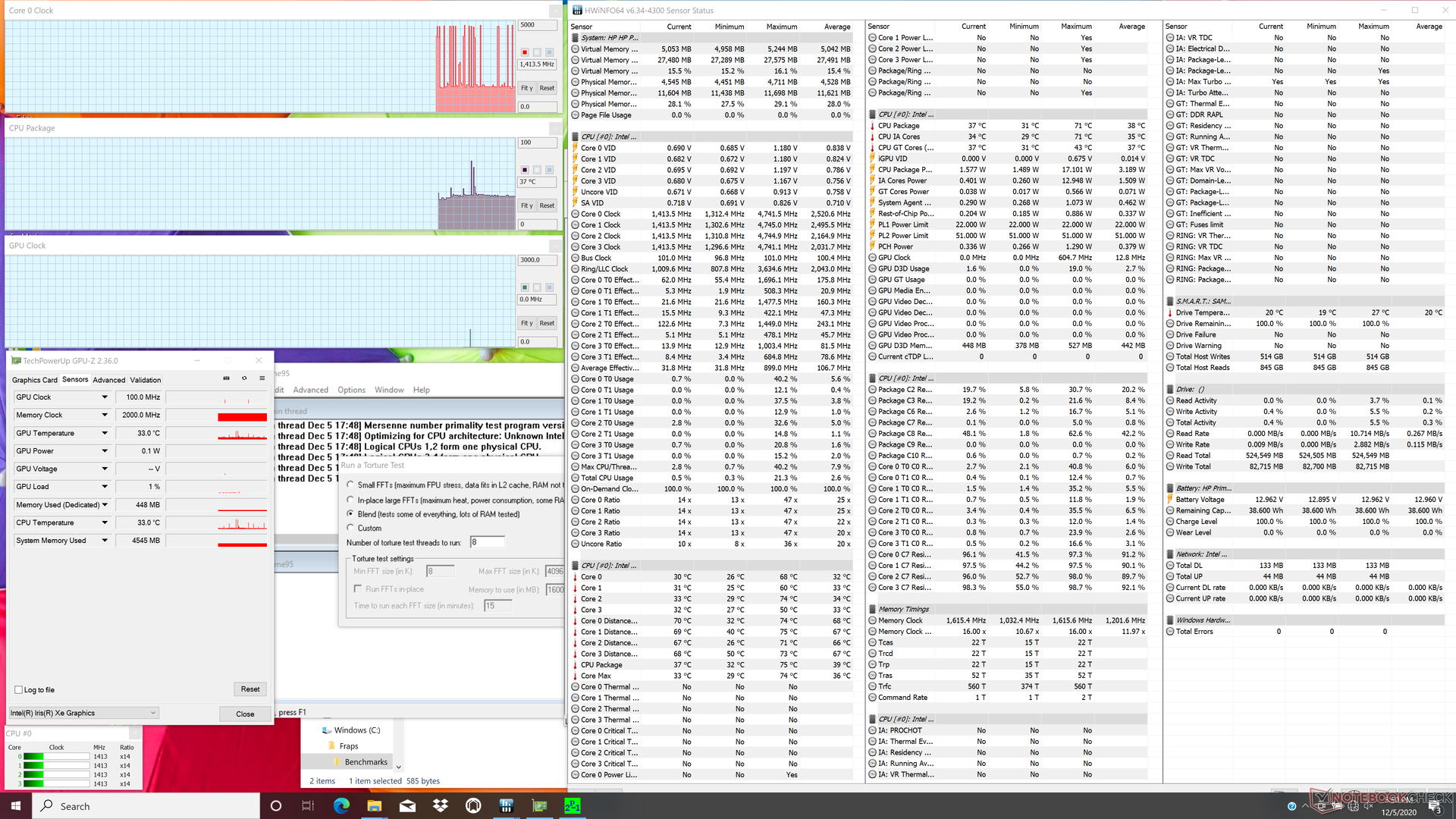This screenshot has width=1456, height=819.
Task: Click clock icon beside Core 0 Clock row
Action: [575, 214]
